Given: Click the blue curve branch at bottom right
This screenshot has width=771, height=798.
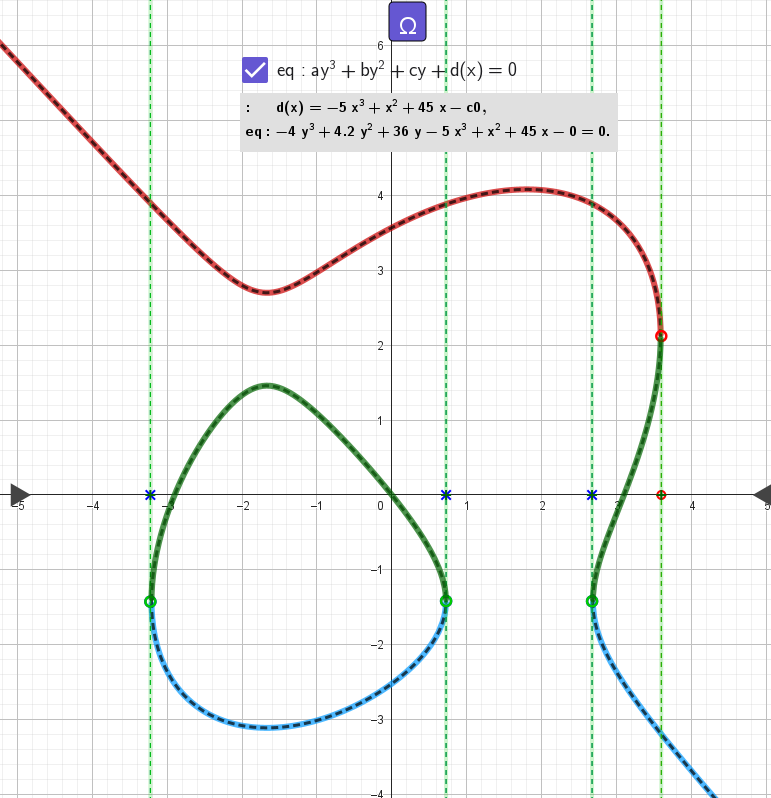Looking at the screenshot, I should pyautogui.click(x=680, y=760).
